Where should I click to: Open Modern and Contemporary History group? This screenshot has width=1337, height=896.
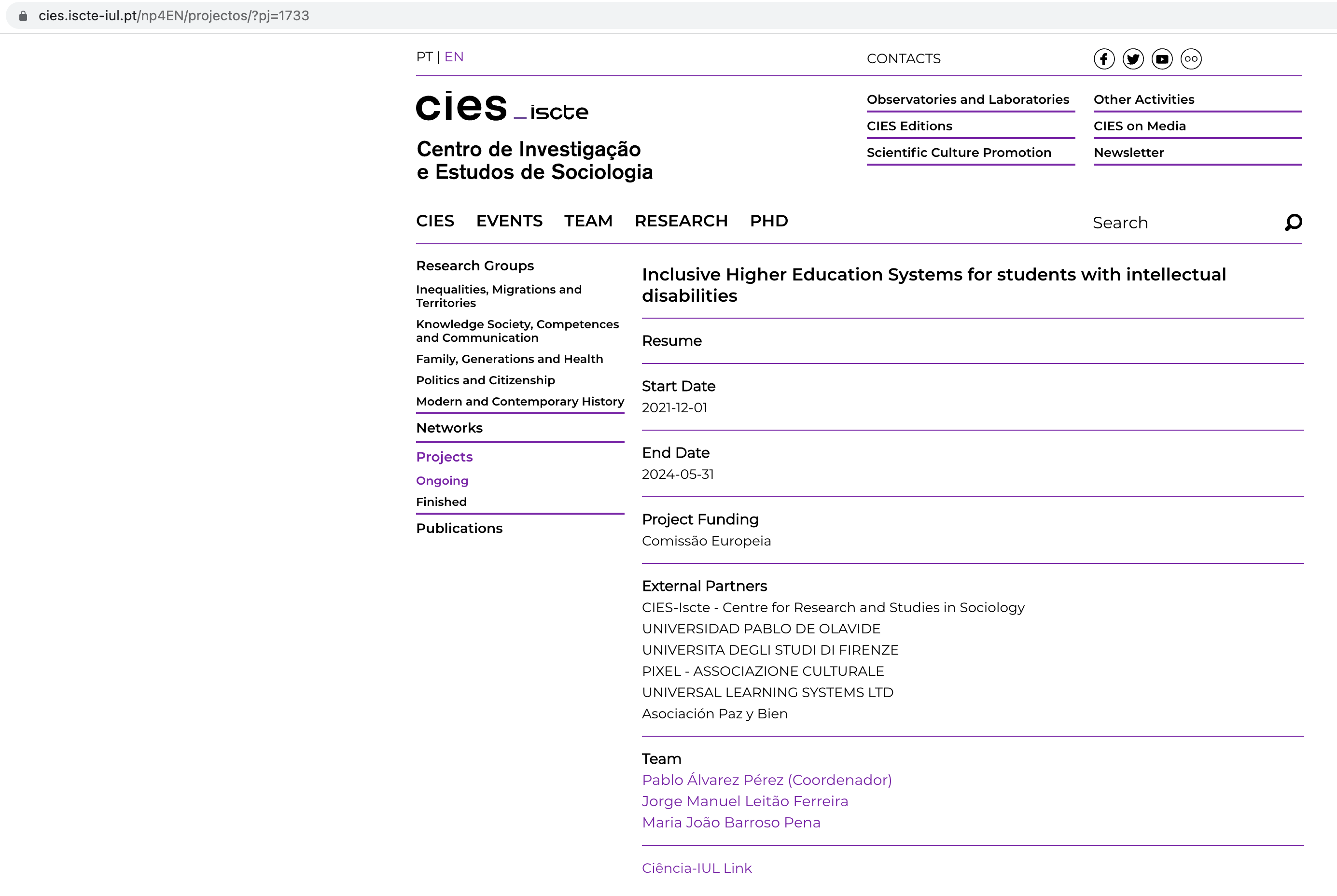click(520, 401)
